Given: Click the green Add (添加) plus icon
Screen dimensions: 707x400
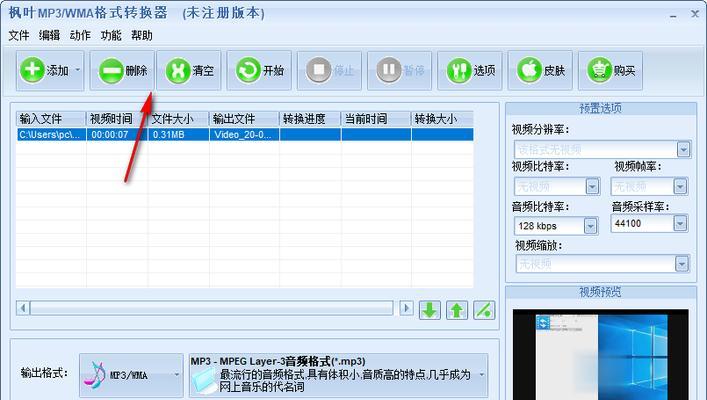Looking at the screenshot, I should [x=32, y=70].
